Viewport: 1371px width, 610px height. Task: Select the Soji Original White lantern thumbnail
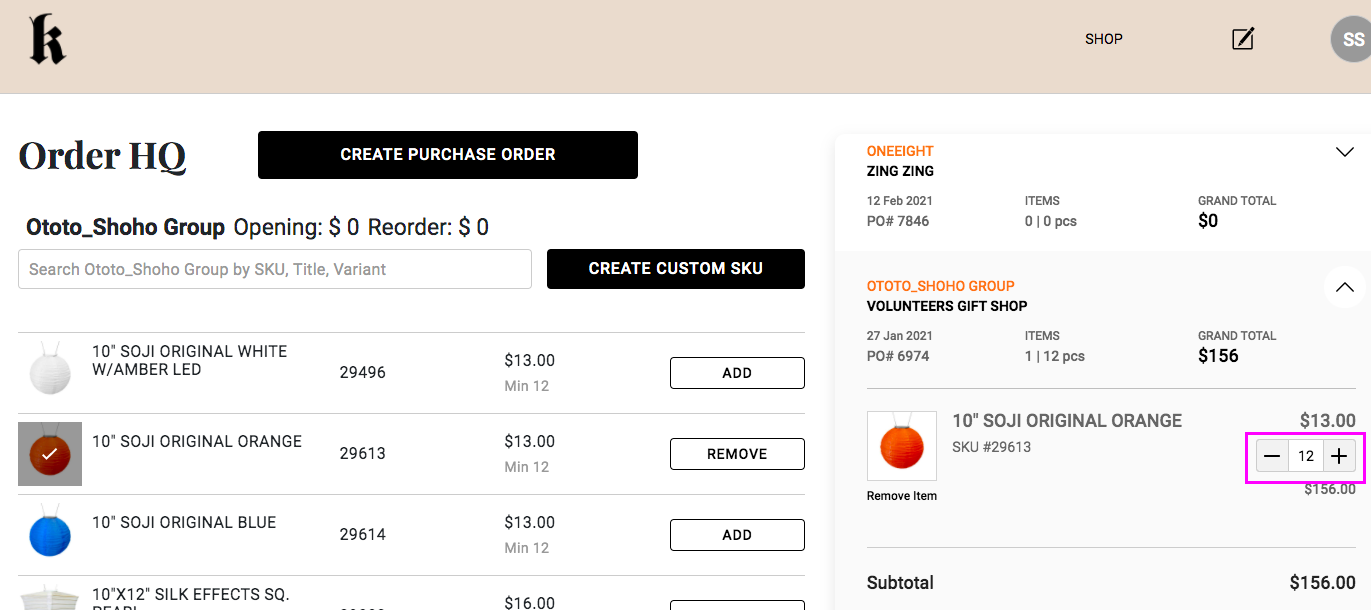point(50,373)
